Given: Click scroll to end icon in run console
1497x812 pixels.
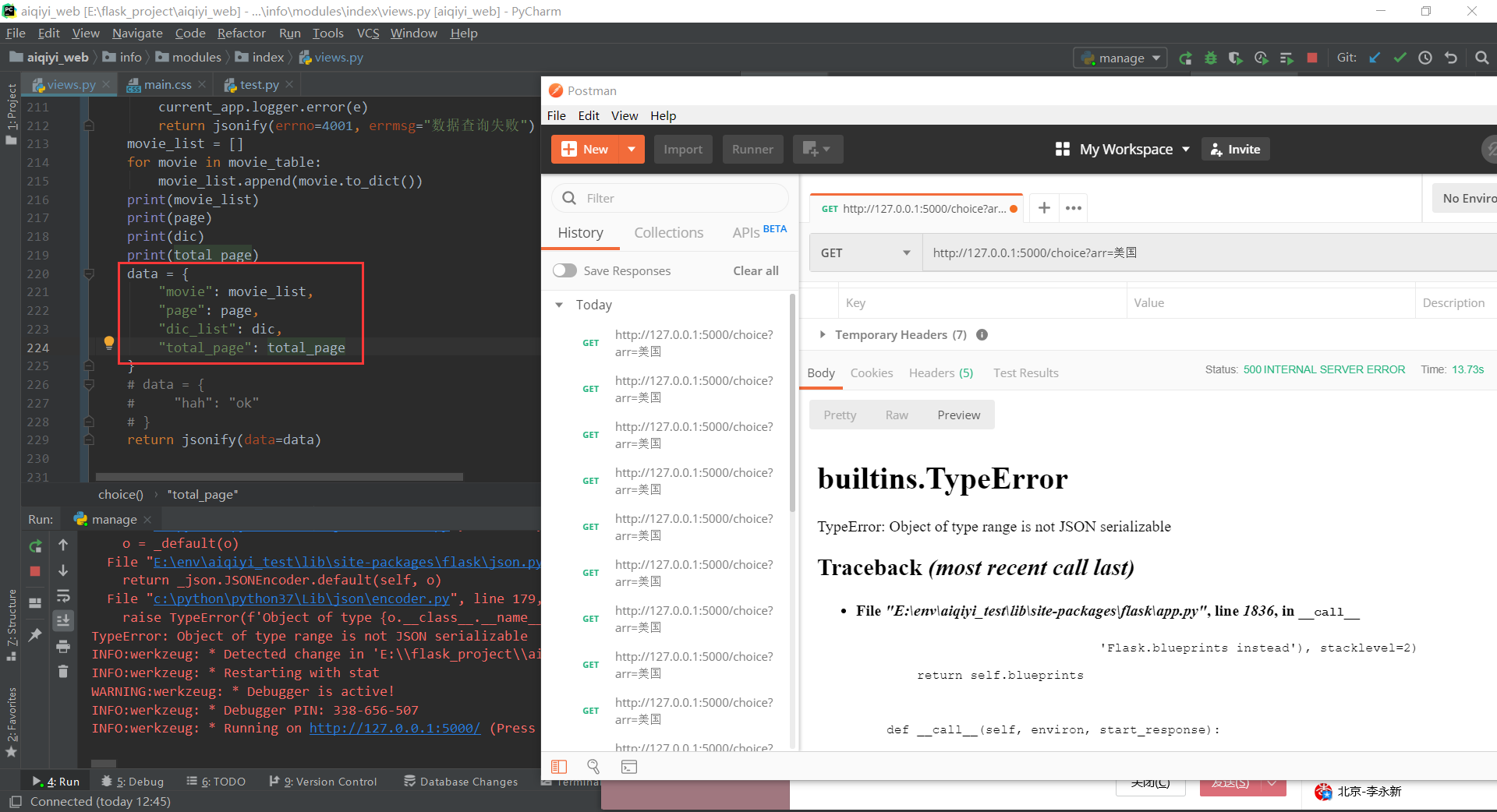Looking at the screenshot, I should (x=63, y=621).
